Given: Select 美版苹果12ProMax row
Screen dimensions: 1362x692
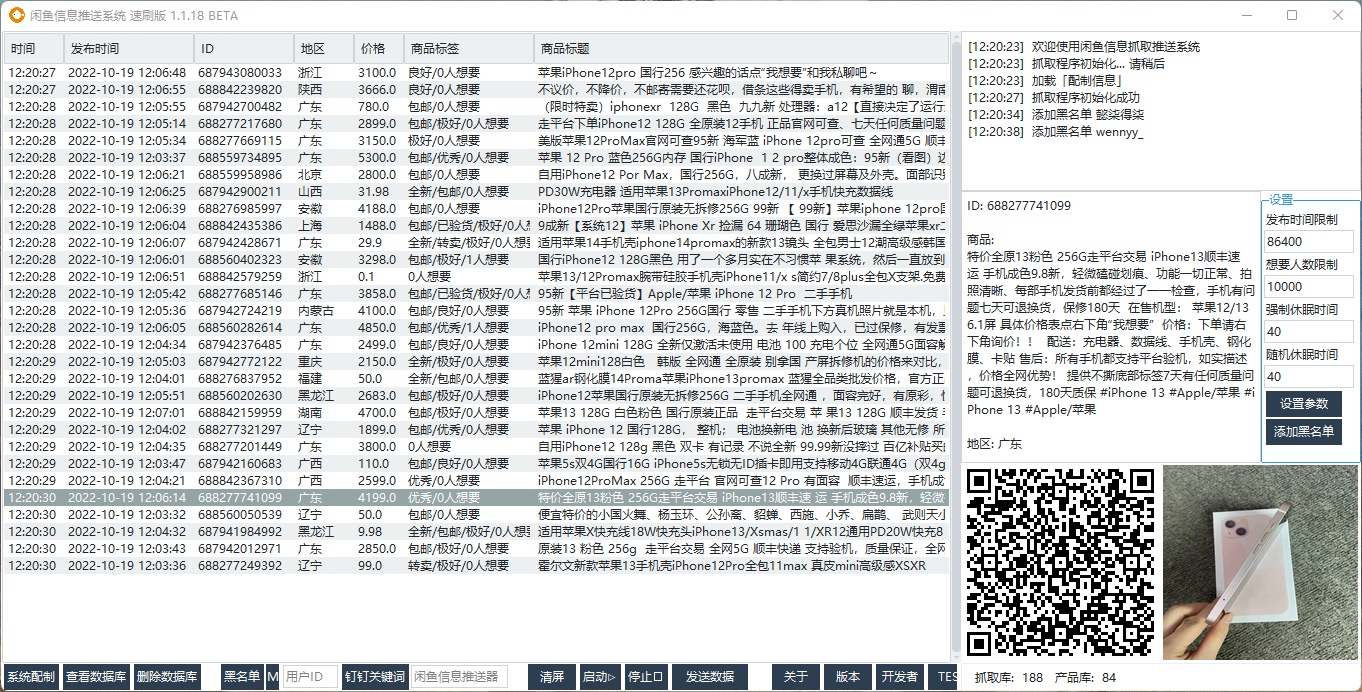Looking at the screenshot, I should pyautogui.click(x=476, y=141).
